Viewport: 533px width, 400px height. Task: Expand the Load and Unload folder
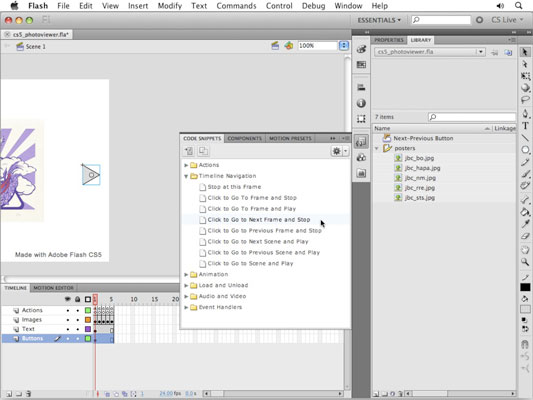click(186, 285)
